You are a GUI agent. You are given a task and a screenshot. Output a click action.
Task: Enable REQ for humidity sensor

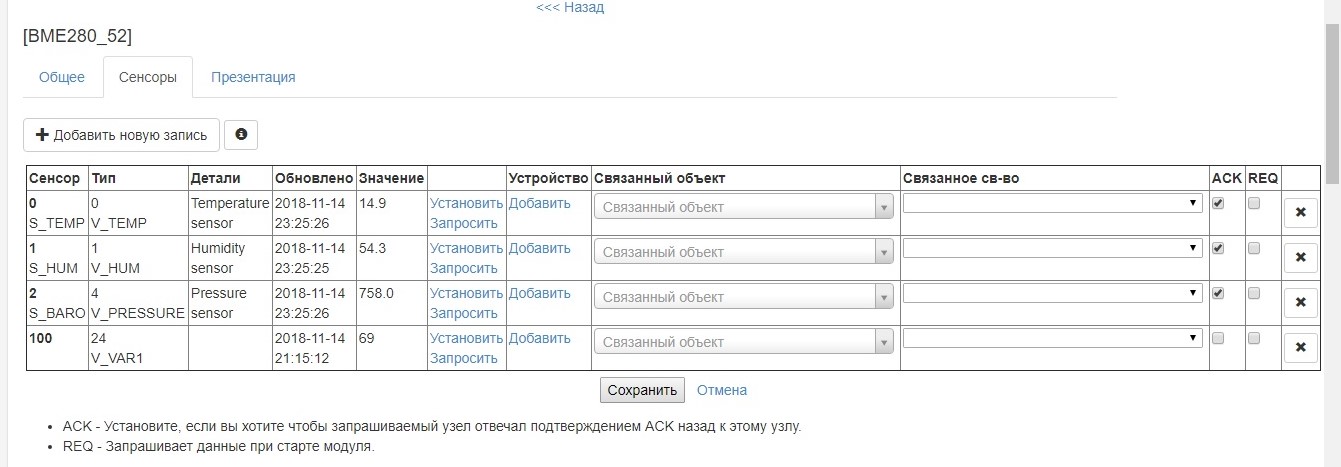coord(1254,248)
